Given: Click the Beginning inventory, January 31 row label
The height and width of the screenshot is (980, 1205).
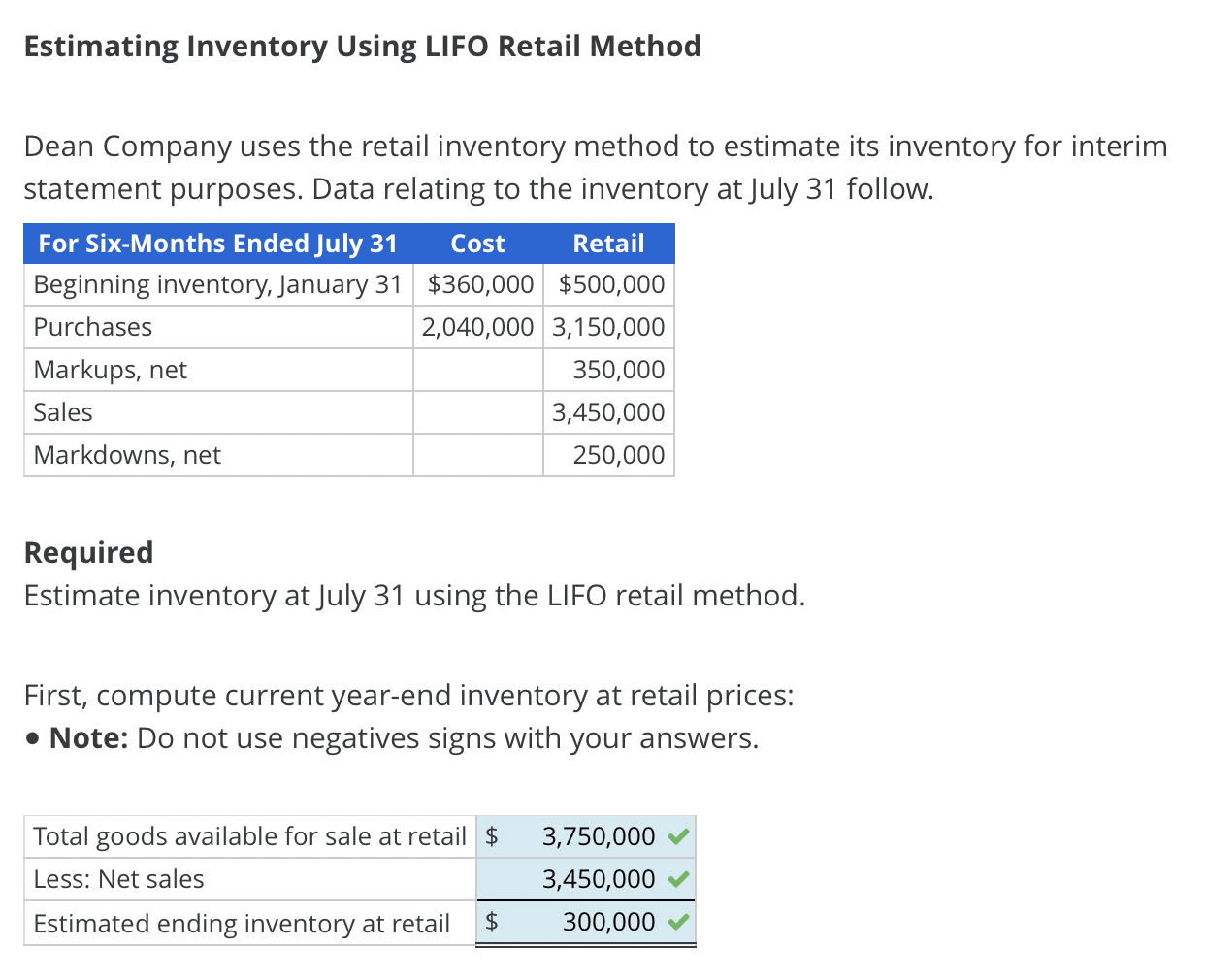Looking at the screenshot, I should click(217, 284).
